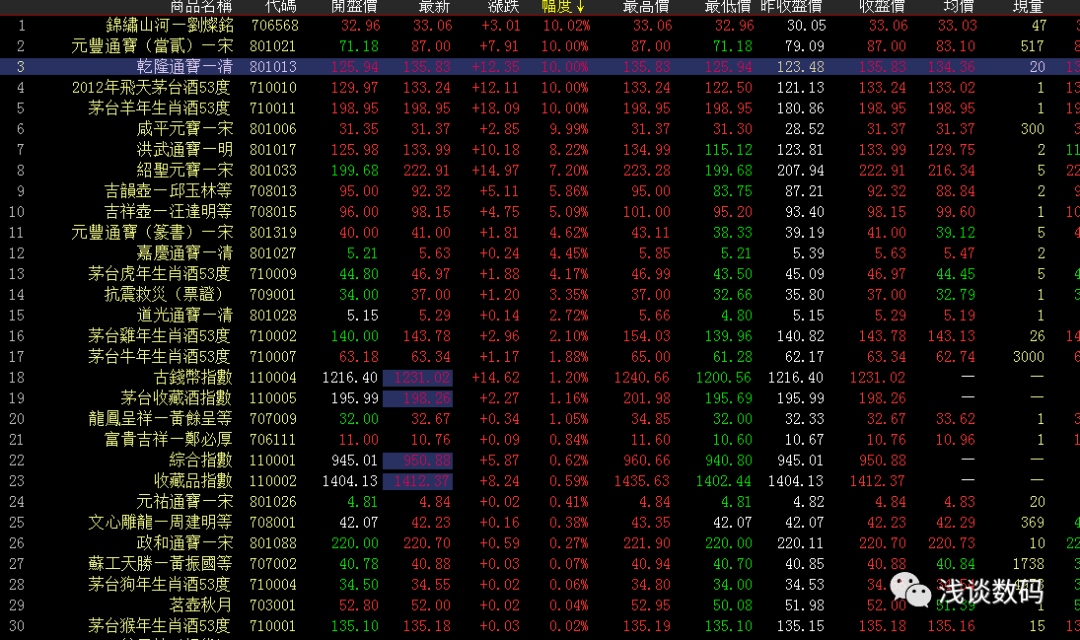
Task: Click code 710010
Action: coord(273,87)
